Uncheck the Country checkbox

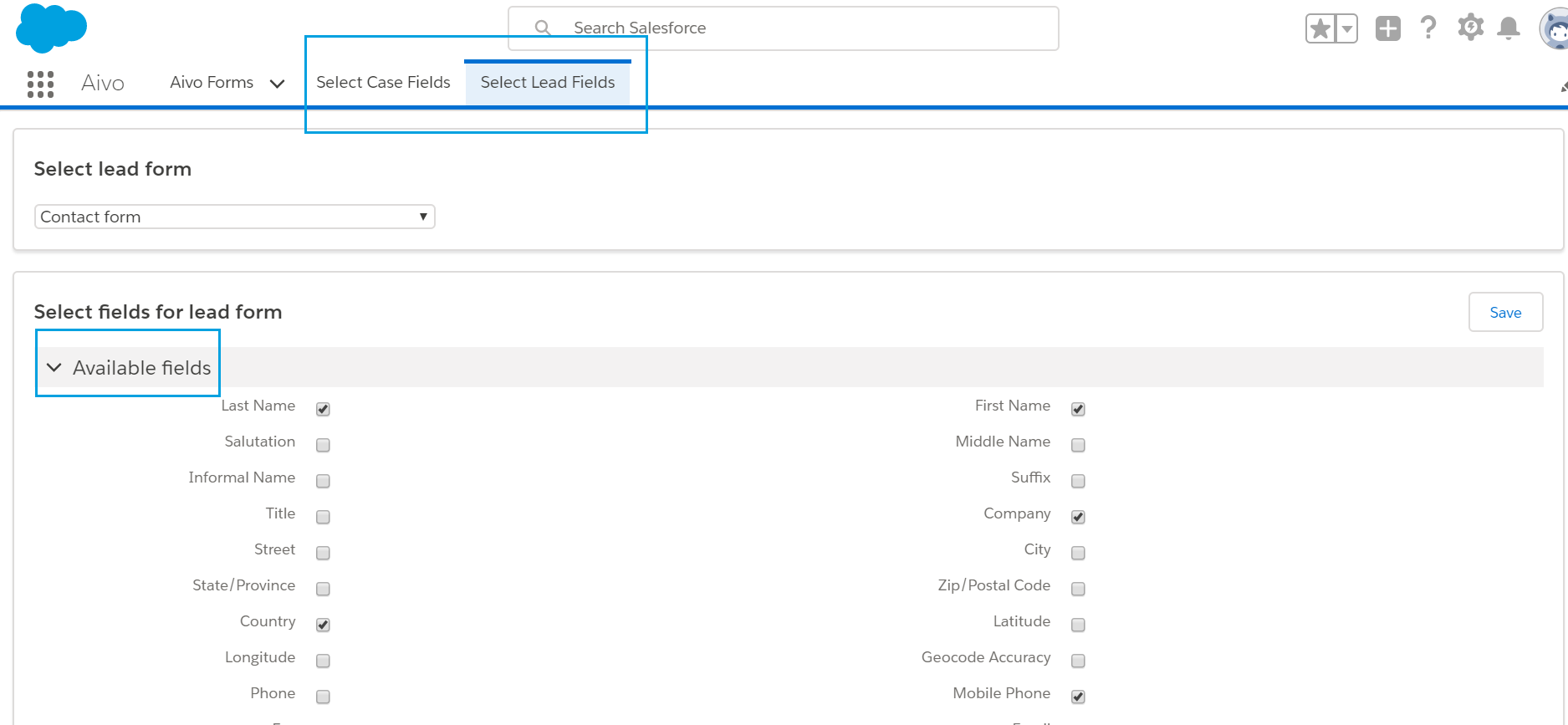click(323, 625)
